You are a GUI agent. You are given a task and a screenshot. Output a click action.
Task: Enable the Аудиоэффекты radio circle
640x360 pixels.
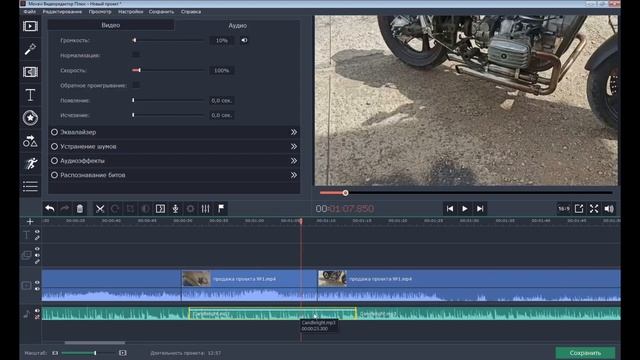[x=54, y=160]
